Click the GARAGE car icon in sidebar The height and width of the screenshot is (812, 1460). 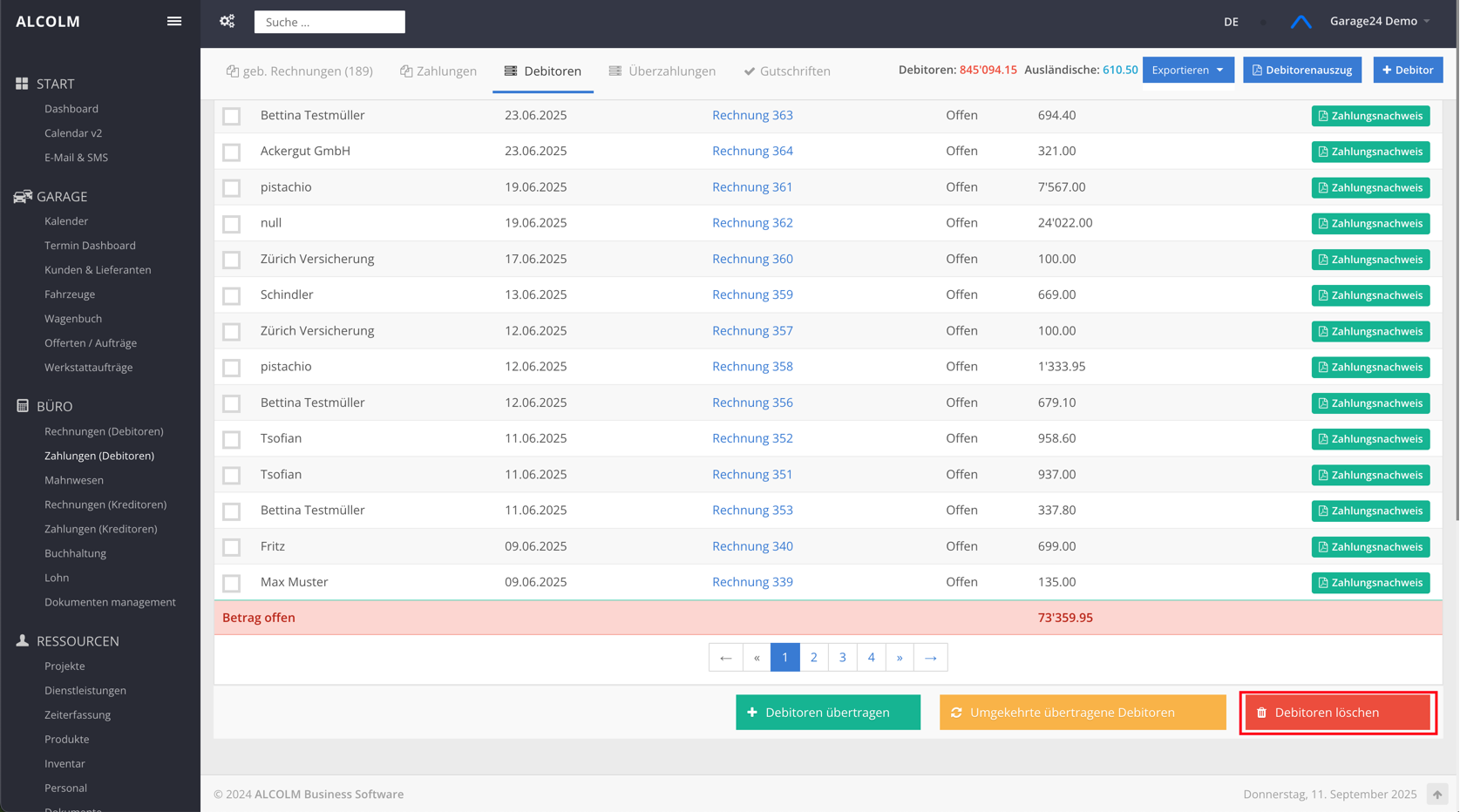23,197
